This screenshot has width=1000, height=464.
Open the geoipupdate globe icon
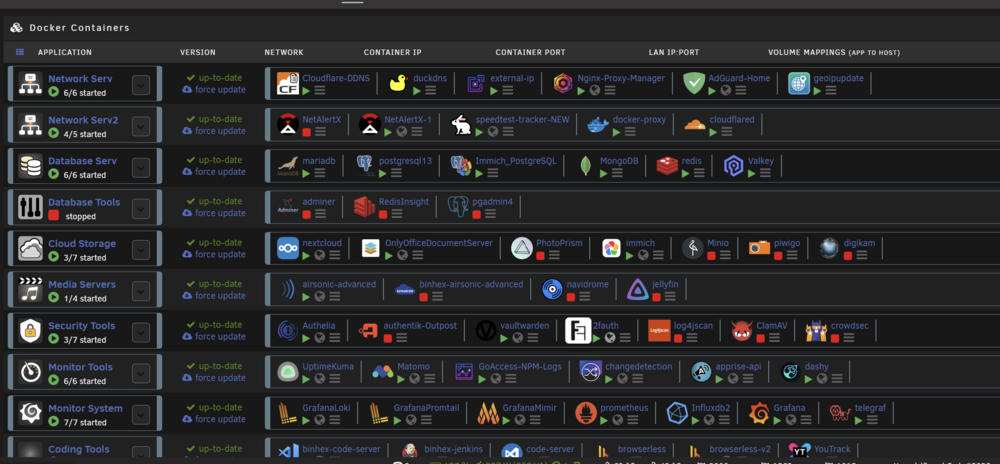[x=798, y=83]
